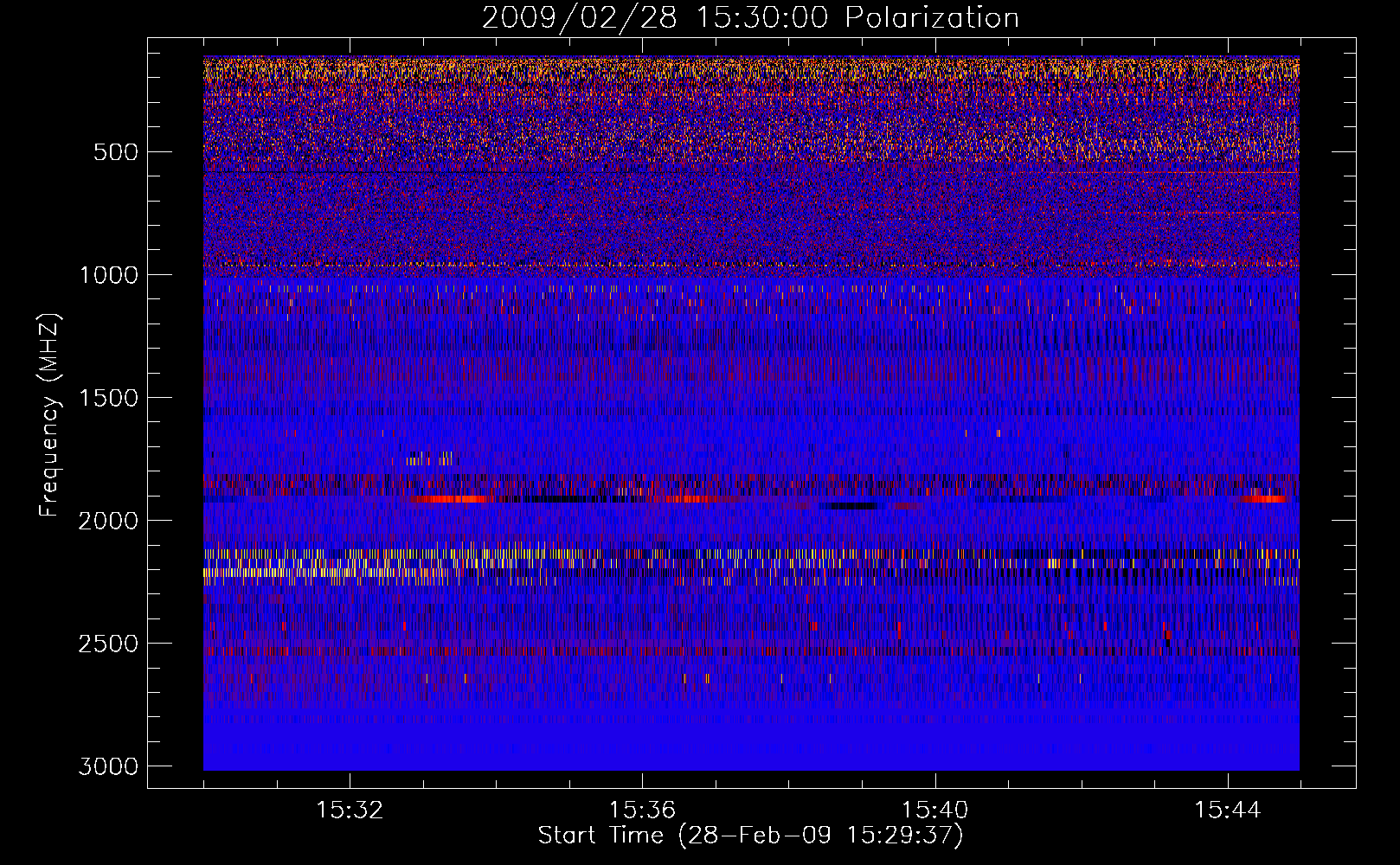Click the 3000 frequency tick label

coord(108,766)
